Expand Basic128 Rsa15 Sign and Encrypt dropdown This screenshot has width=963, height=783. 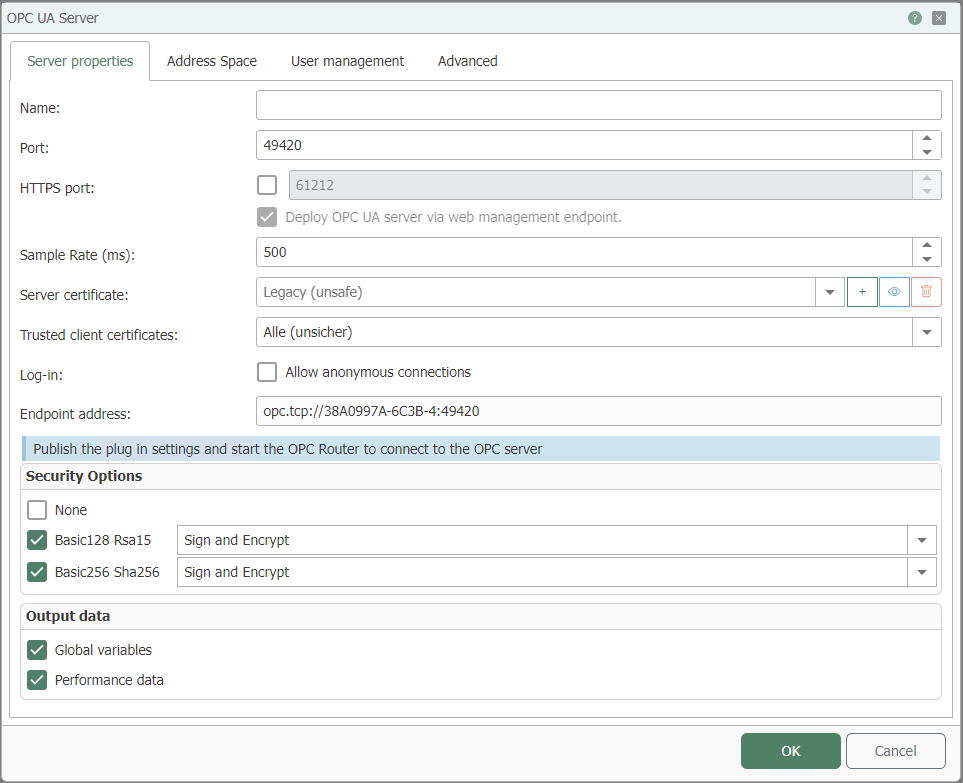pos(922,540)
